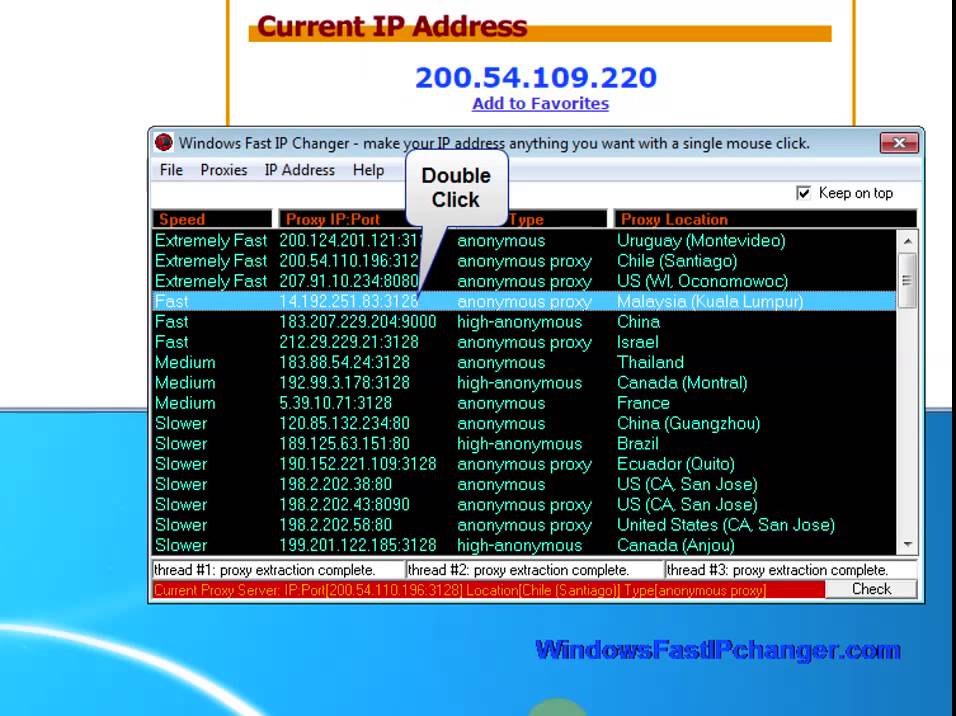Select the Thailand proxy row
The width and height of the screenshot is (956, 716).
click(x=524, y=362)
